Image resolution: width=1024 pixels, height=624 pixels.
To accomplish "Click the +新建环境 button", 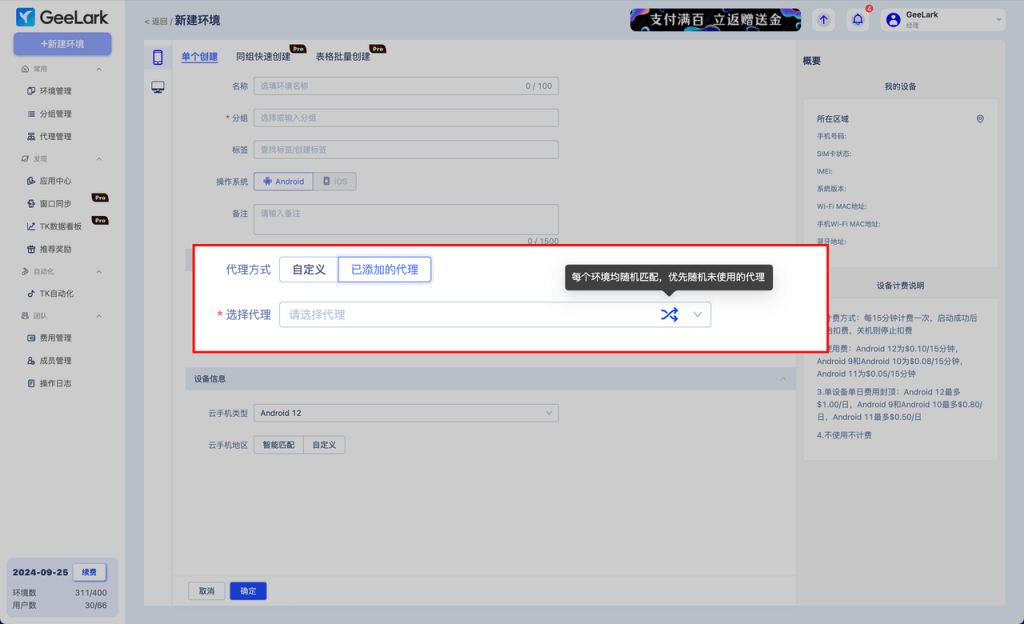I will point(62,44).
